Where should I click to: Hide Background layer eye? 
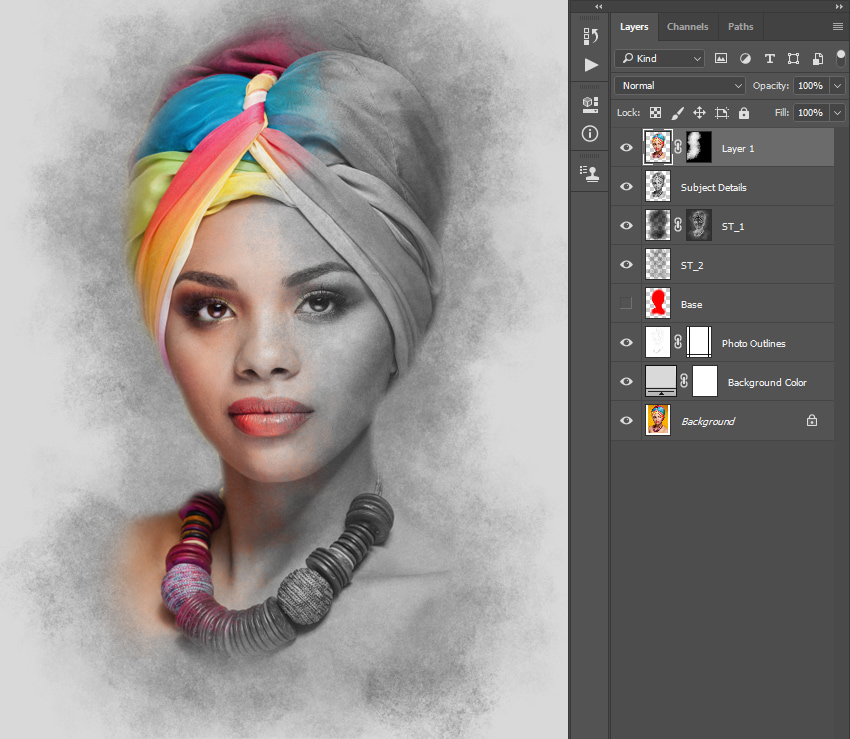[626, 421]
